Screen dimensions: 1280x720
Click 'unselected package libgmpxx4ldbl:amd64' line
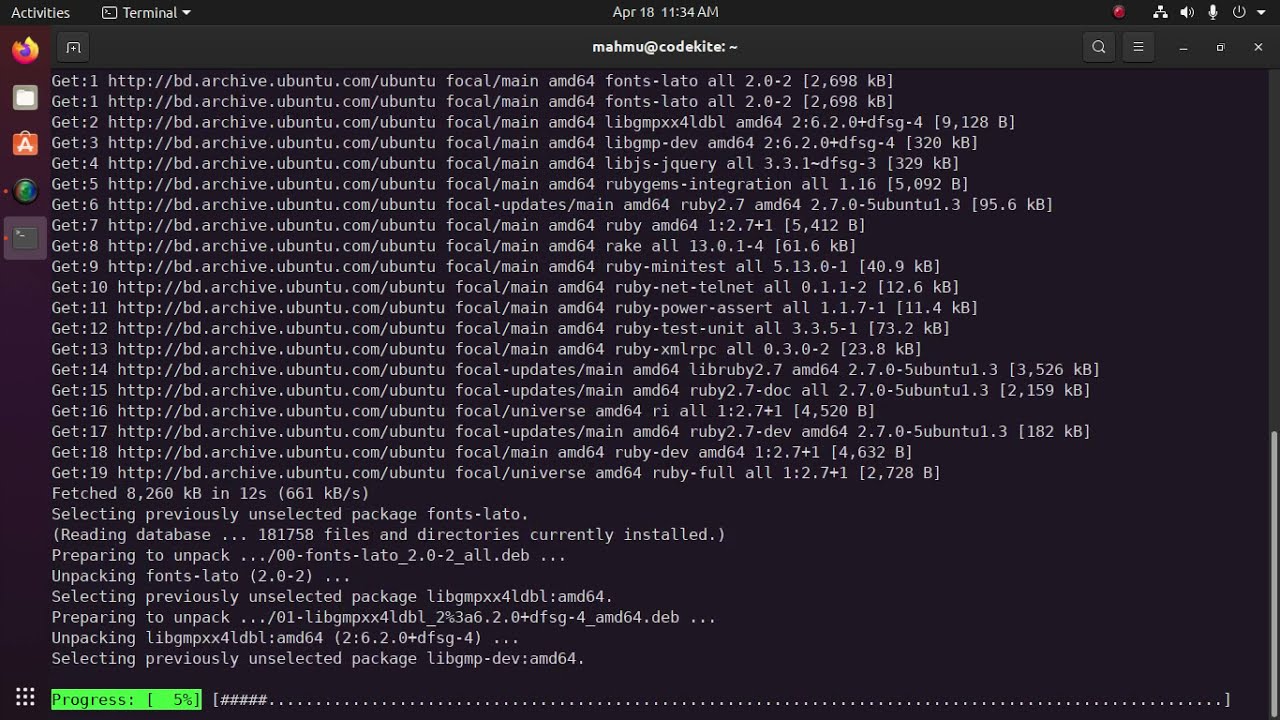332,597
